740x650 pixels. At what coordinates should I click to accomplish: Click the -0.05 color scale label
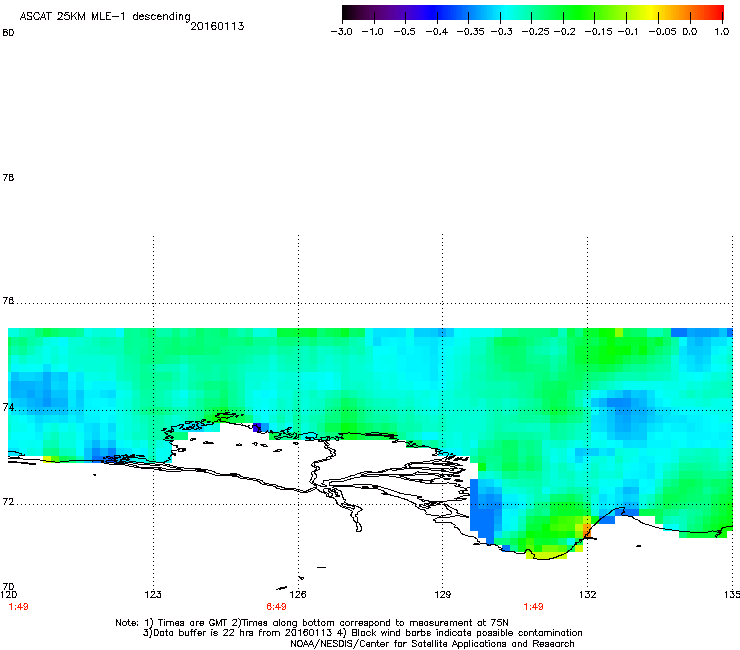[x=662, y=32]
